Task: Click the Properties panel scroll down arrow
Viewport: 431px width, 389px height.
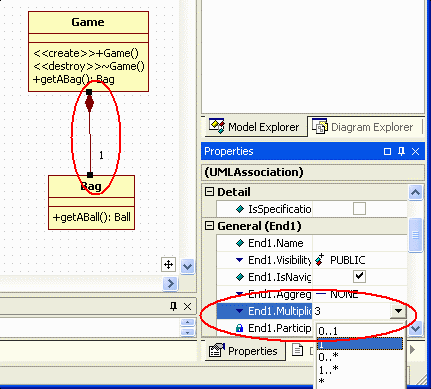Action: [415, 328]
